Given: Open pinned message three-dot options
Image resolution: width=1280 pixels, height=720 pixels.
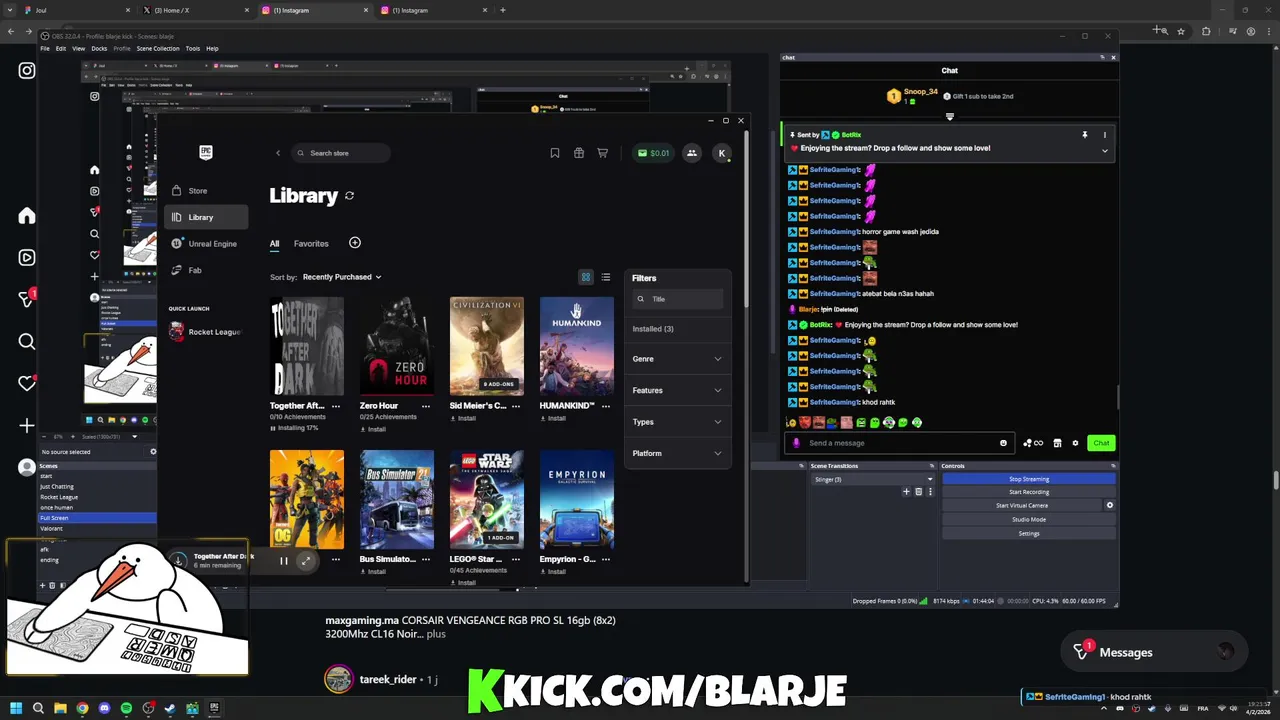Looking at the screenshot, I should point(1104,135).
